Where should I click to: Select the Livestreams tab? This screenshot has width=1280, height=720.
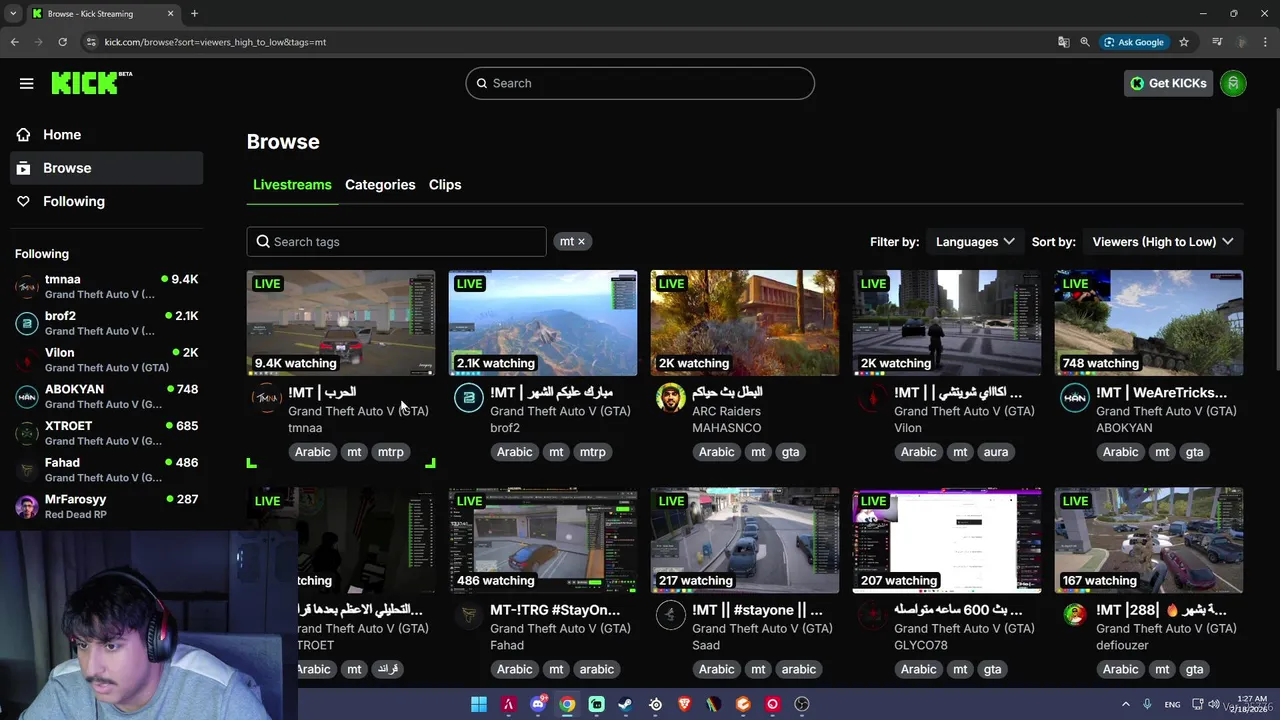(292, 185)
